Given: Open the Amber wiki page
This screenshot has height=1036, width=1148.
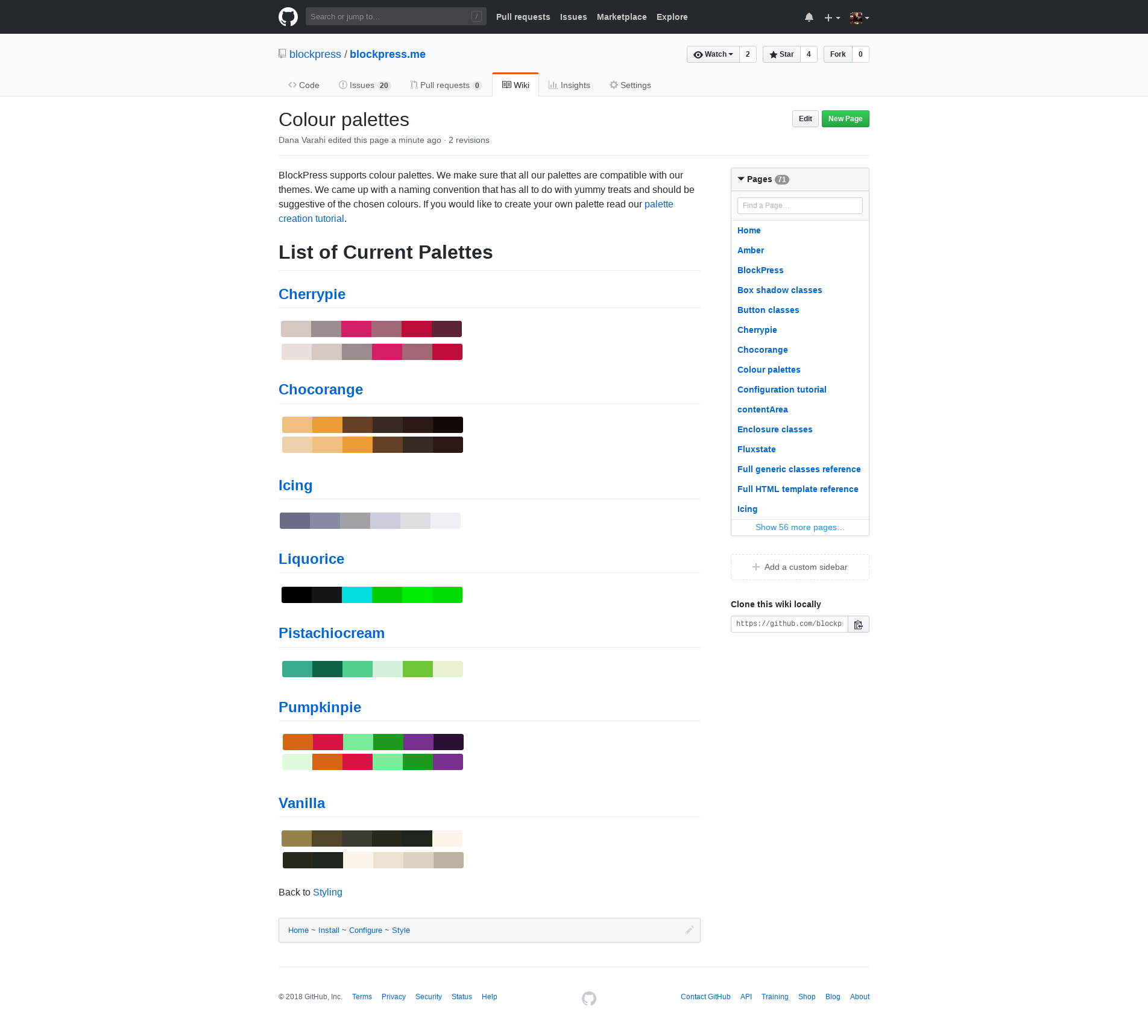Looking at the screenshot, I should coord(751,250).
